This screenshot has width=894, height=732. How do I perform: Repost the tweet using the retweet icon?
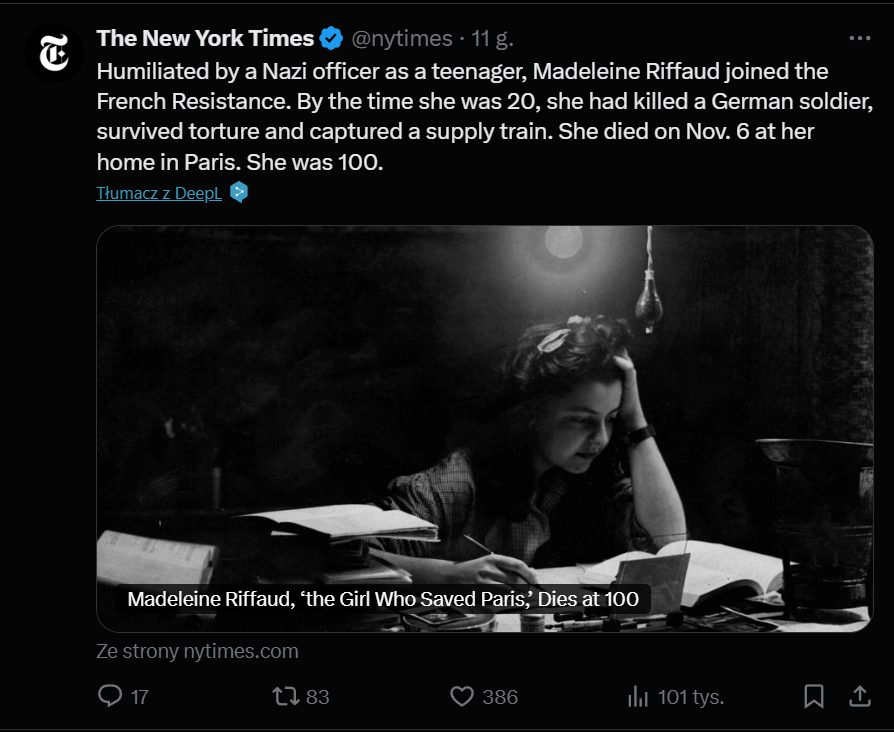coord(286,696)
